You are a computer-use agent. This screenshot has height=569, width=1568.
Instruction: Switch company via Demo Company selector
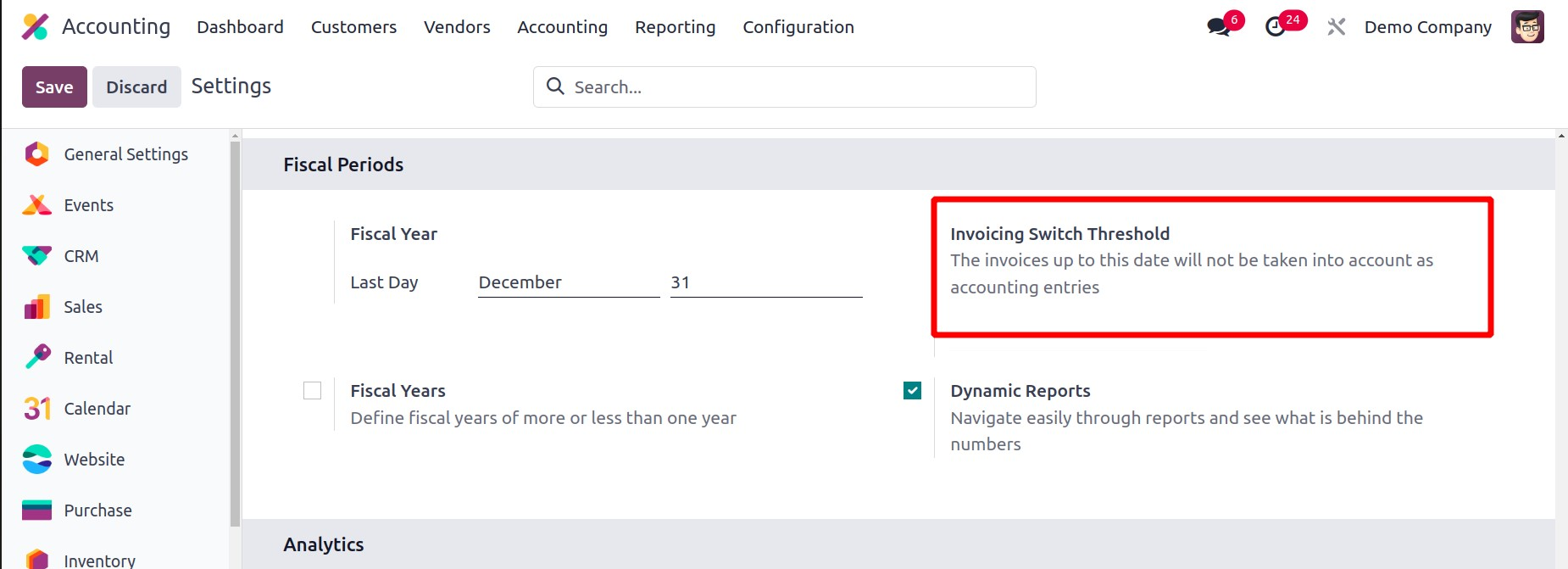[1427, 27]
